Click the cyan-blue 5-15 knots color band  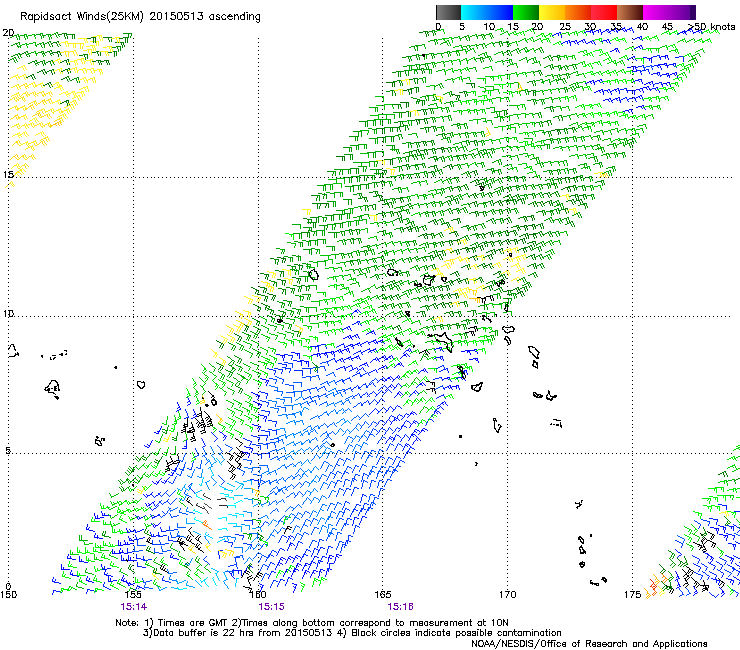click(487, 12)
